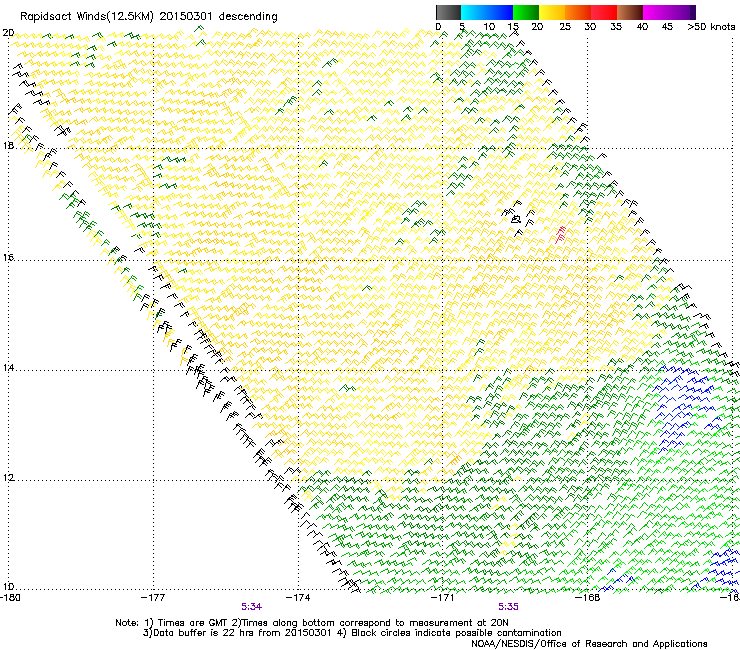The width and height of the screenshot is (740, 650).
Task: Click latitude label '12' on left axis
Action: [8, 478]
